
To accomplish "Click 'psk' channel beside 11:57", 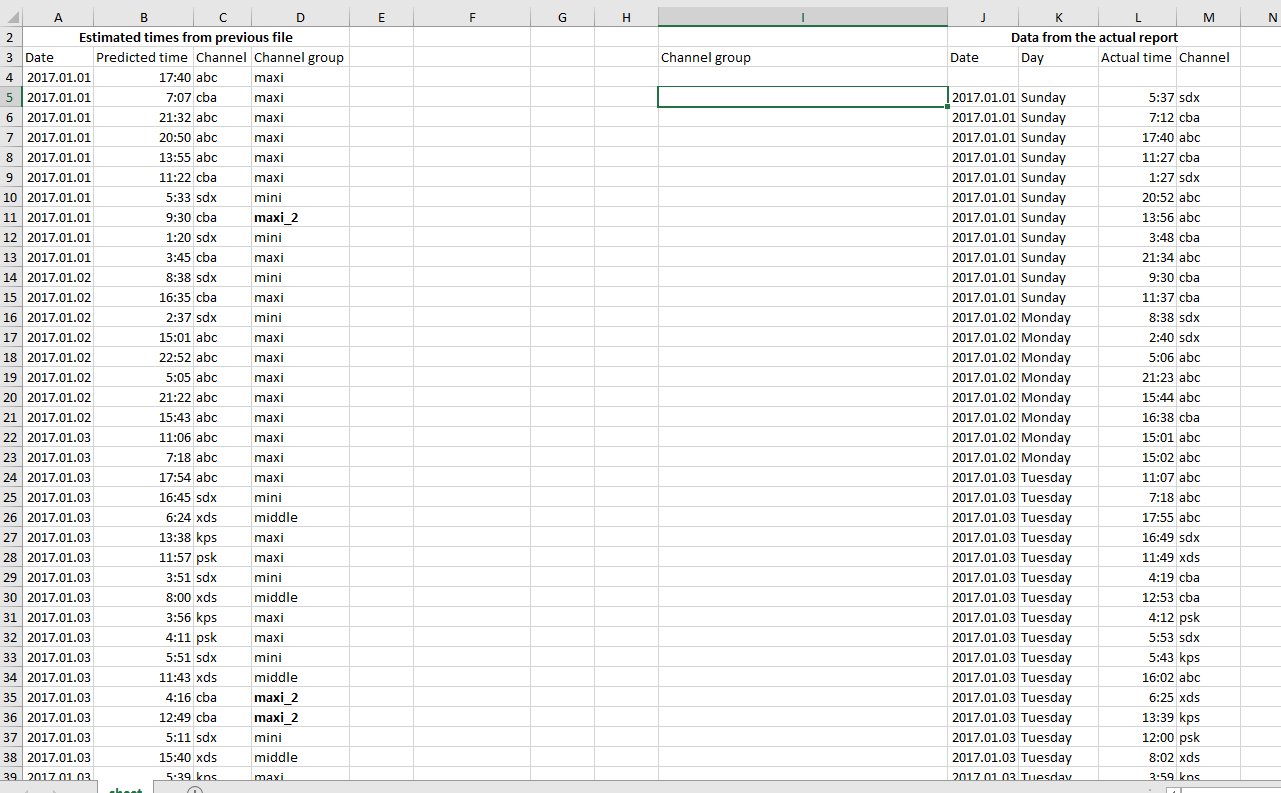I will tap(223, 557).
